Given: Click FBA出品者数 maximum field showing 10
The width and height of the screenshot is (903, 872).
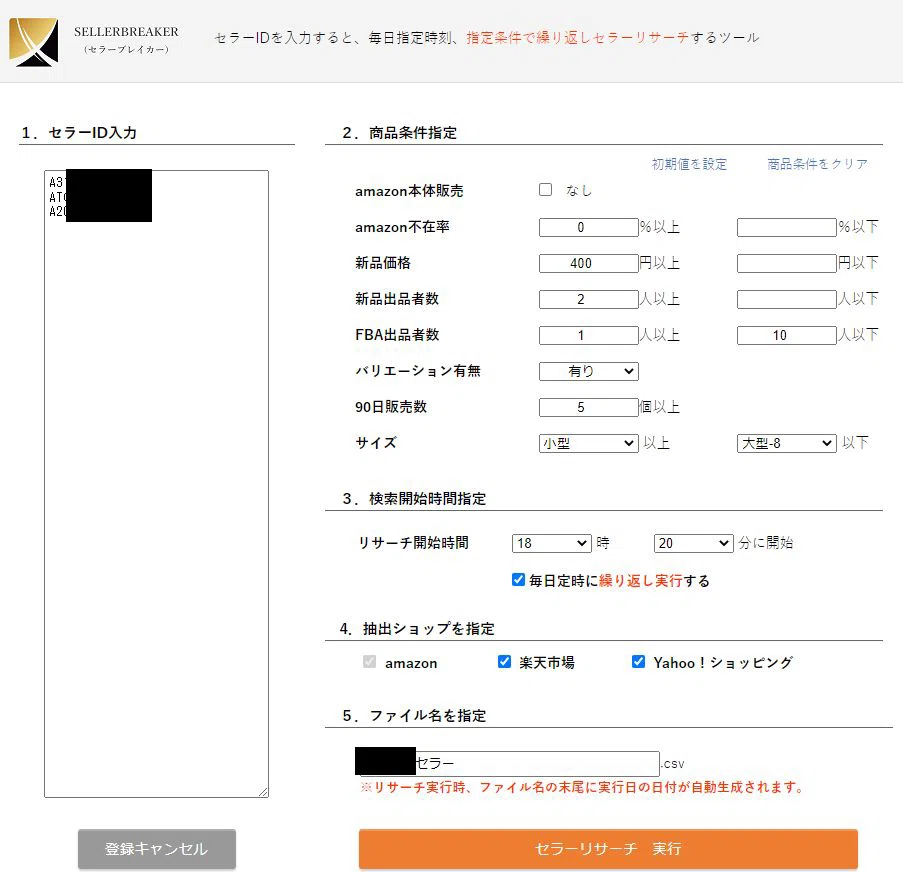Looking at the screenshot, I should (x=787, y=335).
